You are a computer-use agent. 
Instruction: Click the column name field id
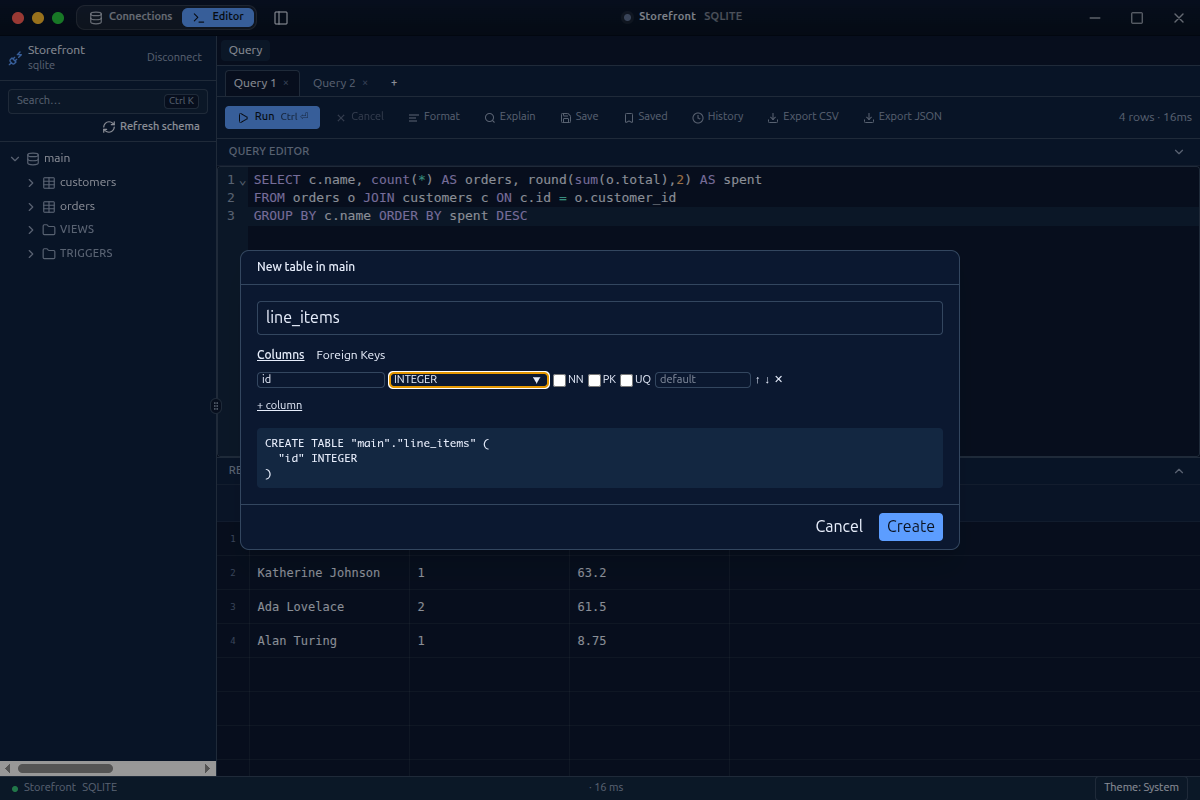coord(321,380)
